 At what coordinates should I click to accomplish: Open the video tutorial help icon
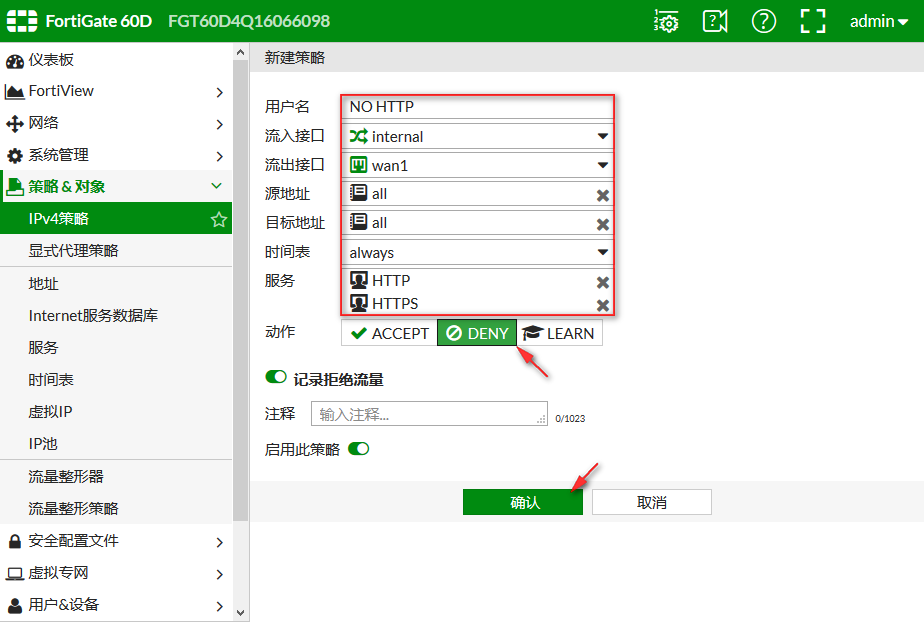coord(715,21)
